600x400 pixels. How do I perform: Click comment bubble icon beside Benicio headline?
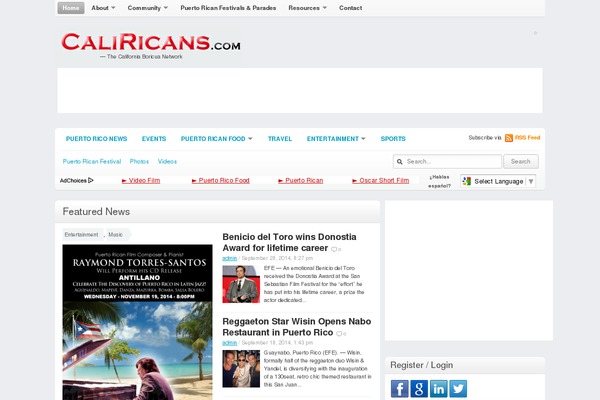[x=334, y=249]
